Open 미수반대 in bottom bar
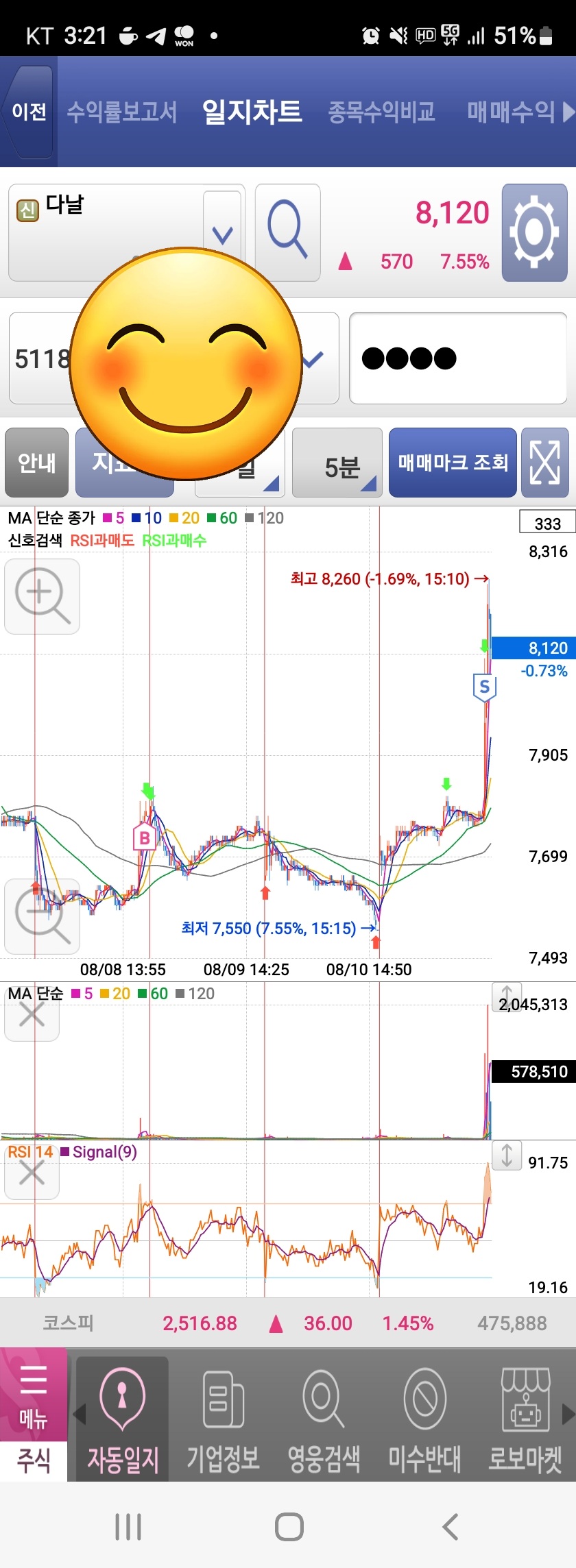576x1568 pixels. [x=424, y=1419]
